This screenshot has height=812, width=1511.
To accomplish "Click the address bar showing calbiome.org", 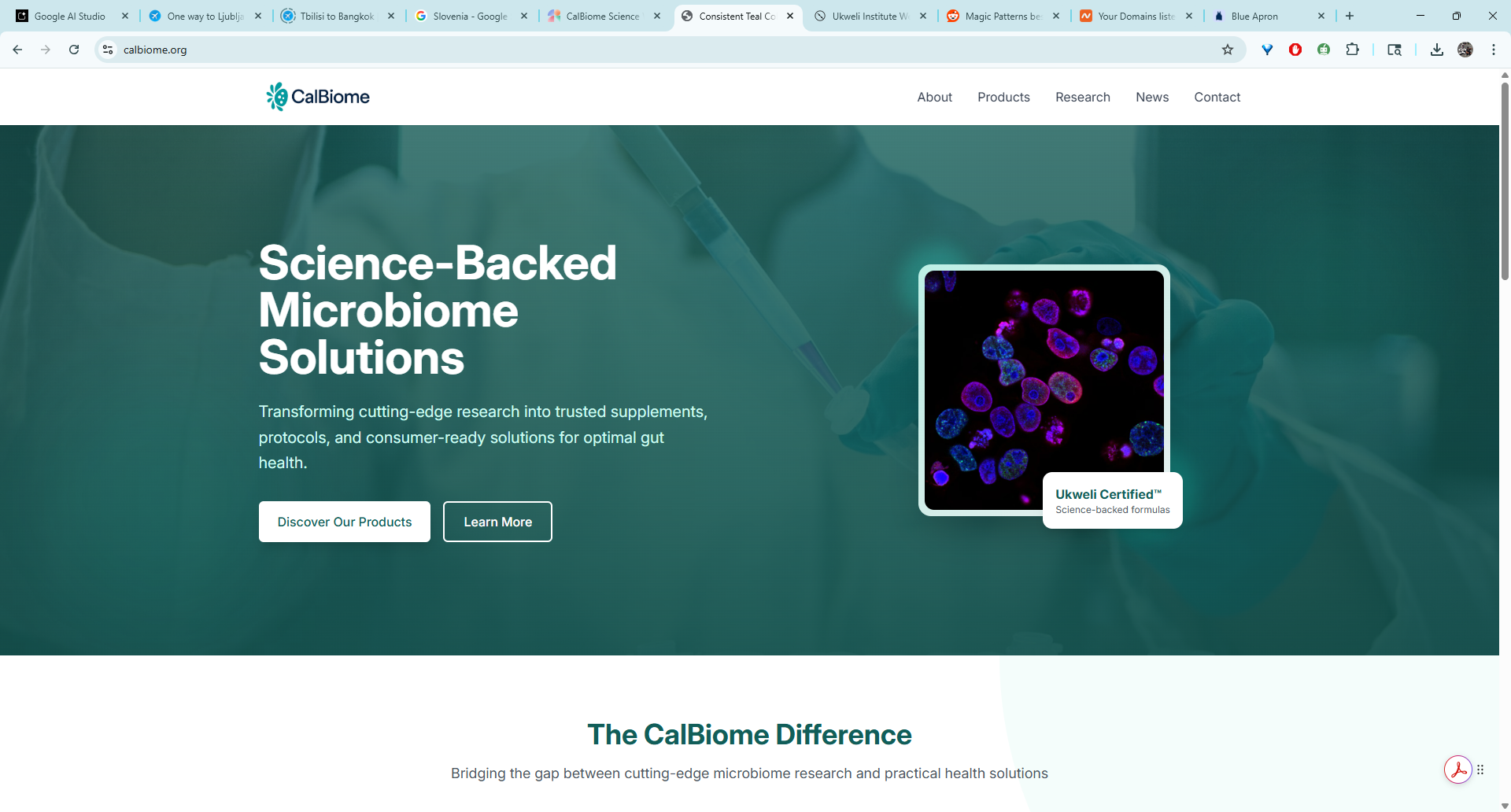I will (x=630, y=50).
